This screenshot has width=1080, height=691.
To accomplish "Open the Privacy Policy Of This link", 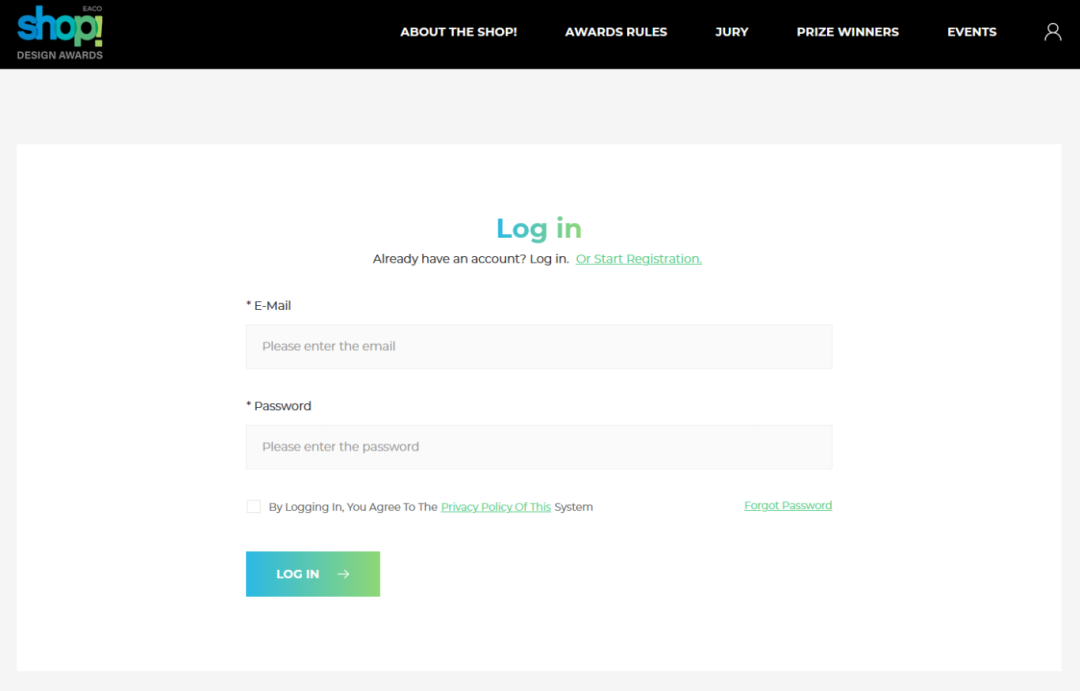I will tap(495, 507).
